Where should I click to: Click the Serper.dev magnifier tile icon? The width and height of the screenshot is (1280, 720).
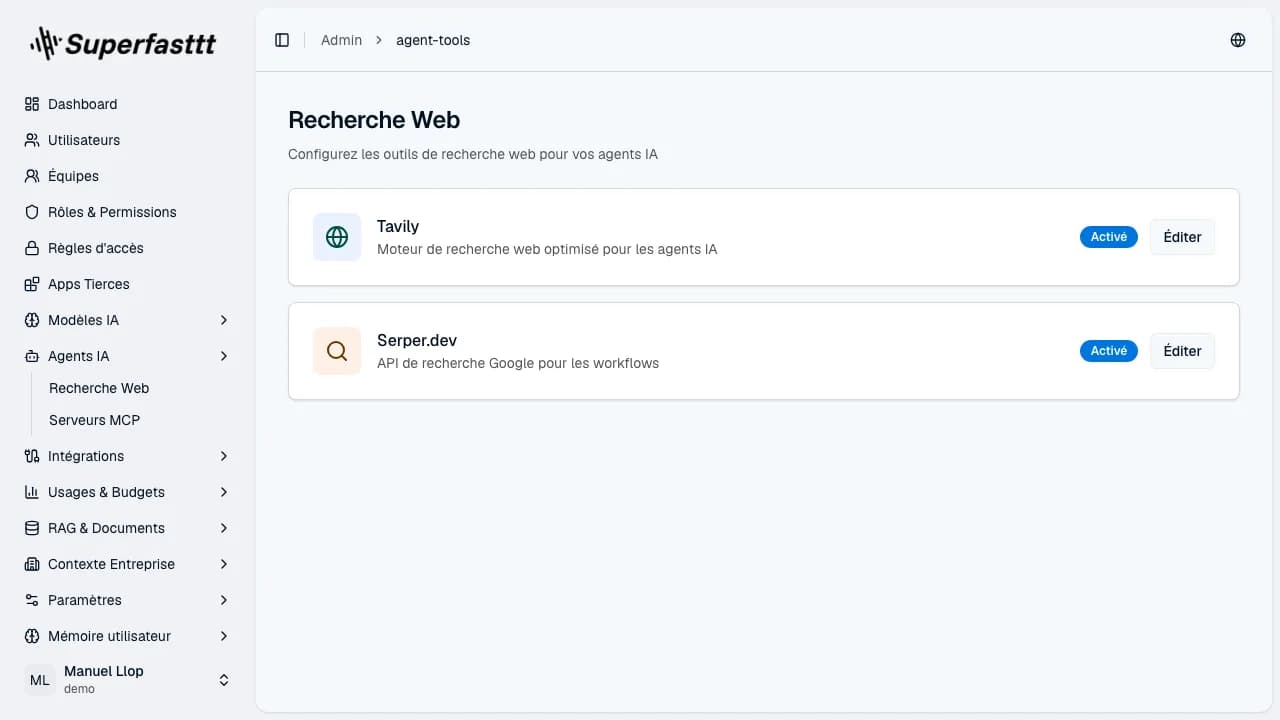click(337, 351)
